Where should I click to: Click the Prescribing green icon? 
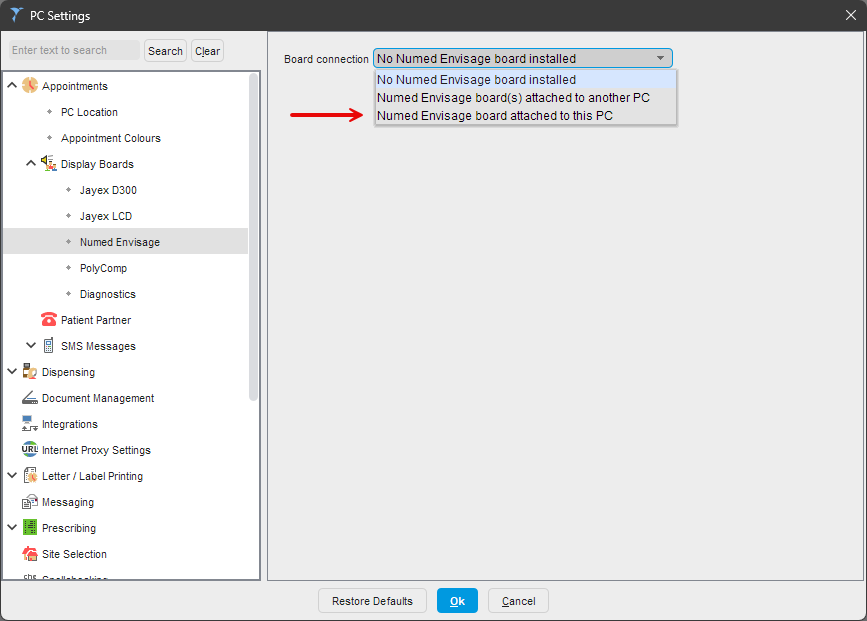pos(30,528)
